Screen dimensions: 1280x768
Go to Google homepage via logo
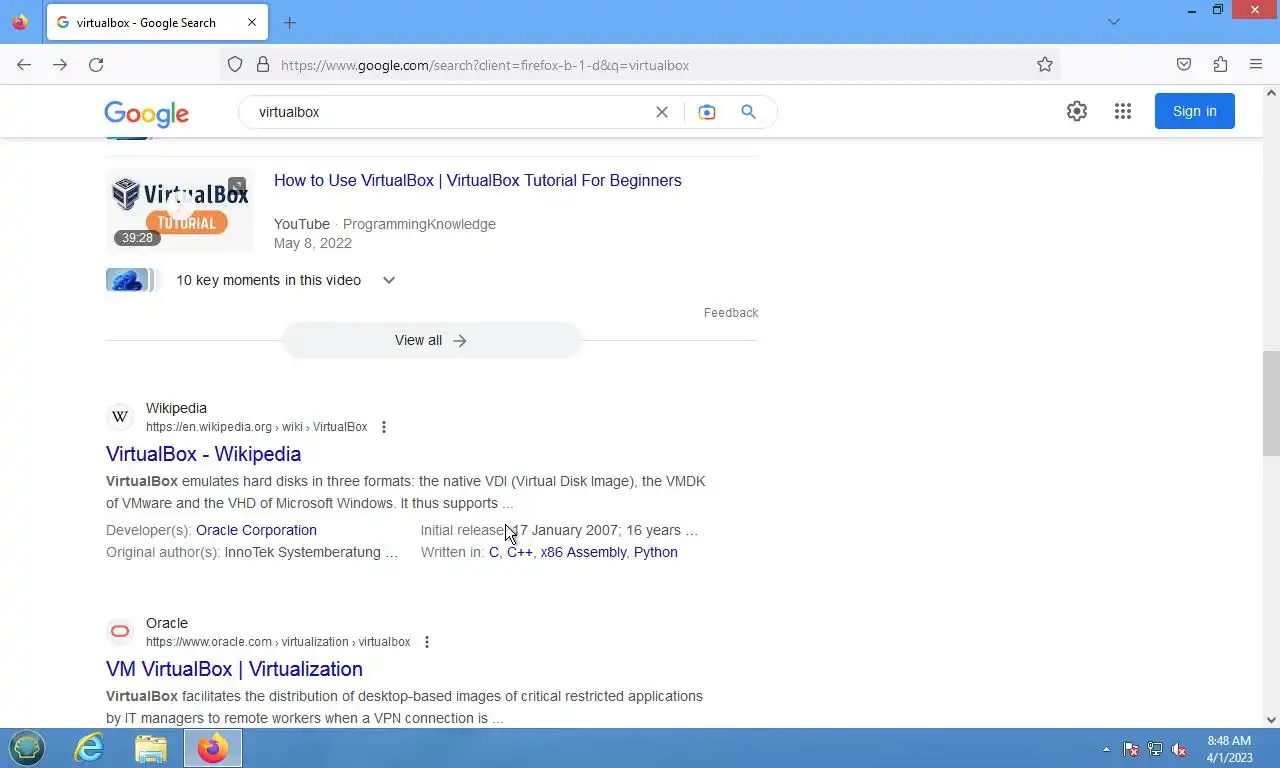(146, 114)
